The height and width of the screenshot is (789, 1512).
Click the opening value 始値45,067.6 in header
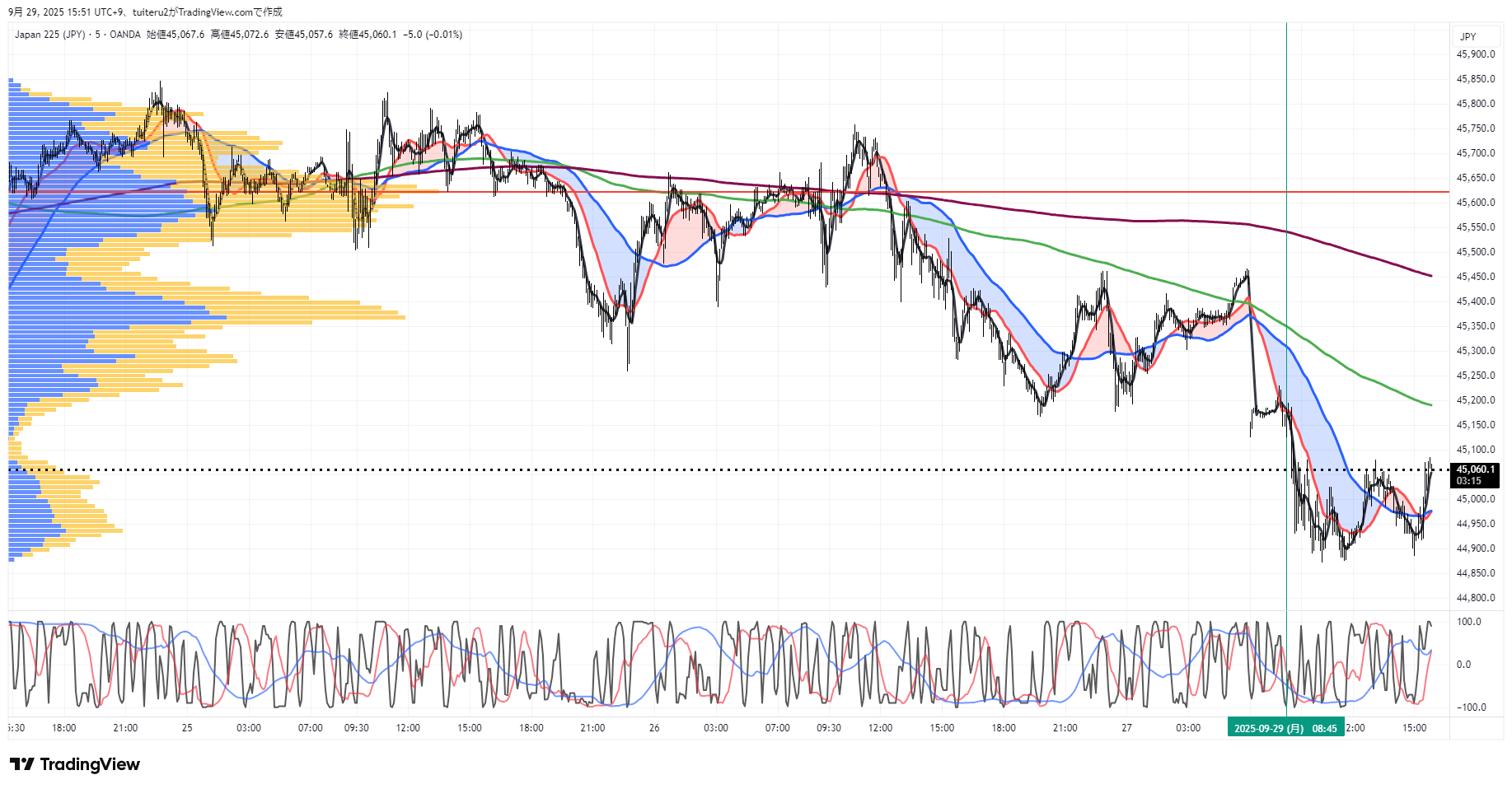pyautogui.click(x=176, y=35)
